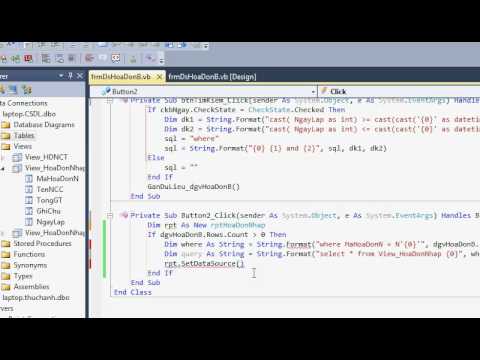Click the folder icon beside Tables

[5, 136]
